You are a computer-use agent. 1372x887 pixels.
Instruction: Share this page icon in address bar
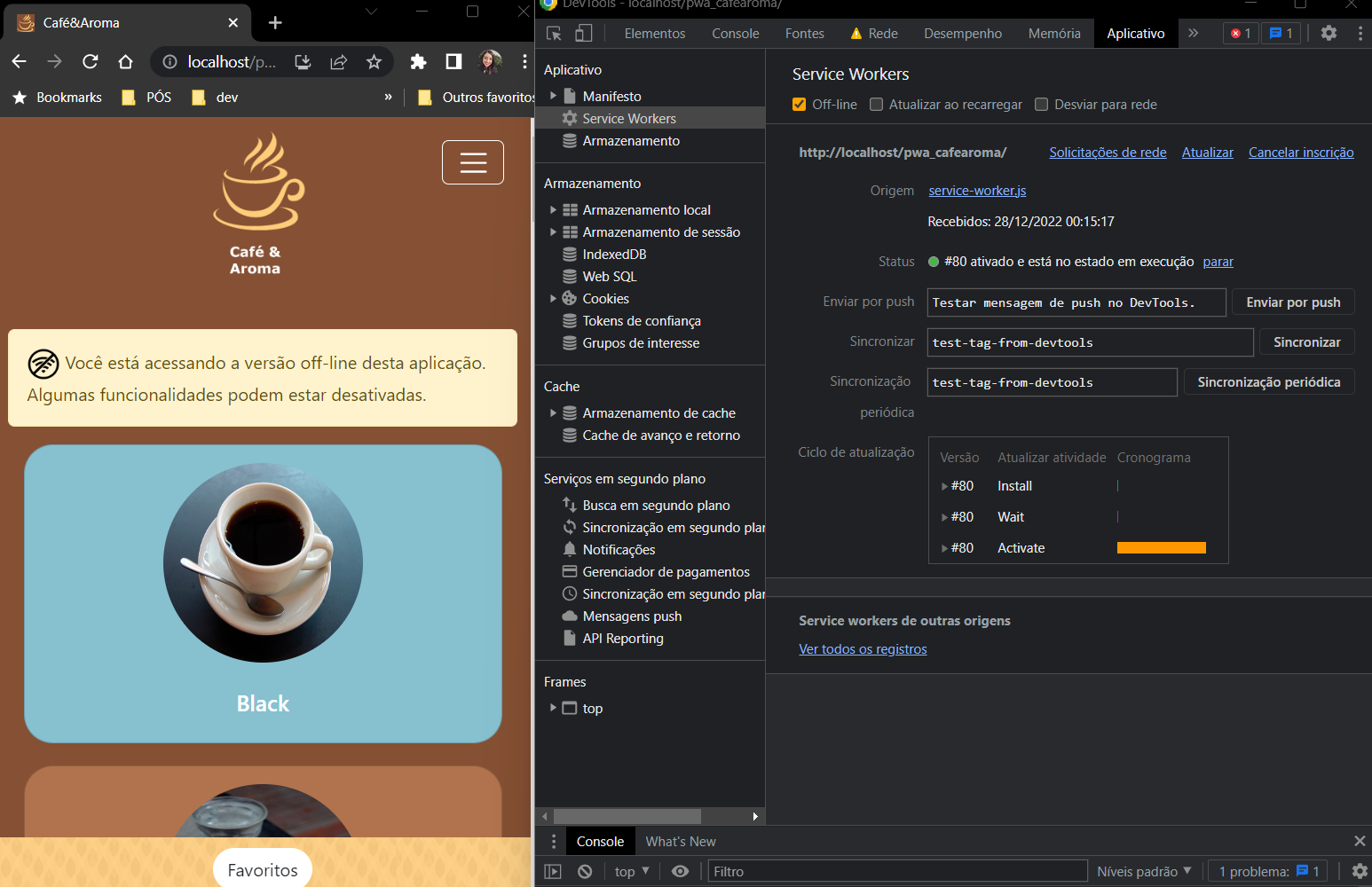point(338,61)
